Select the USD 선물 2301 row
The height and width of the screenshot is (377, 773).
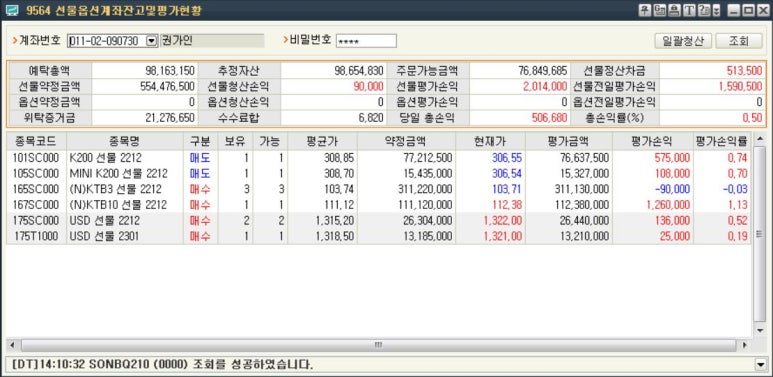click(x=378, y=237)
